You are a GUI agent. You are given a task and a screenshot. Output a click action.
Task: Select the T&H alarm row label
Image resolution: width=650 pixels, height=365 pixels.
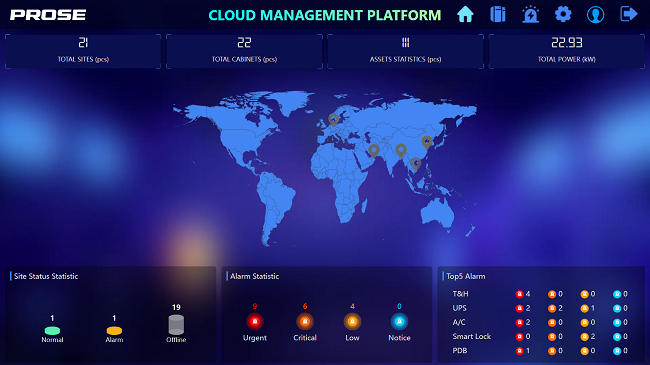coord(461,294)
